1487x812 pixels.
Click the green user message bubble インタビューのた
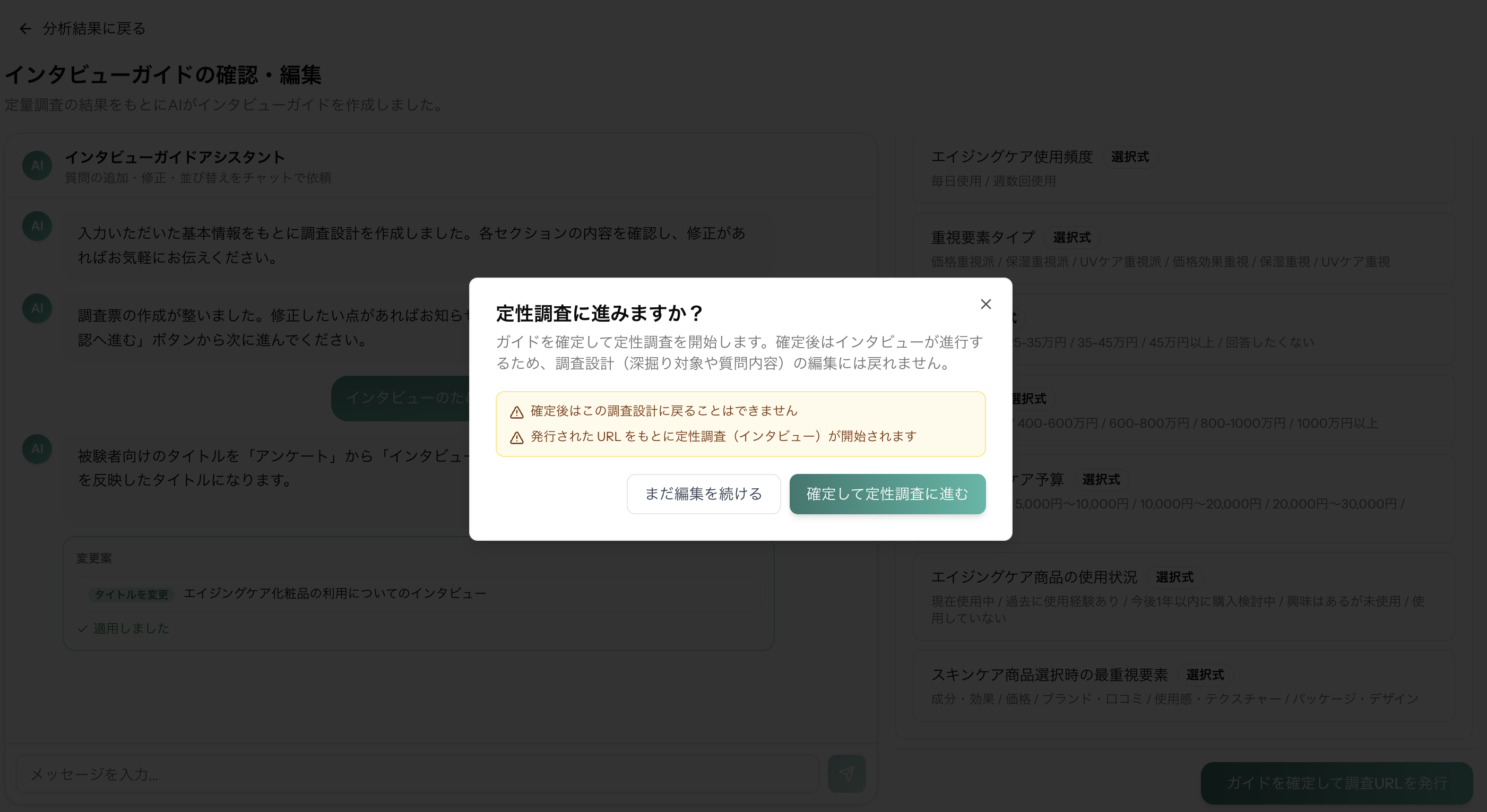tap(401, 398)
